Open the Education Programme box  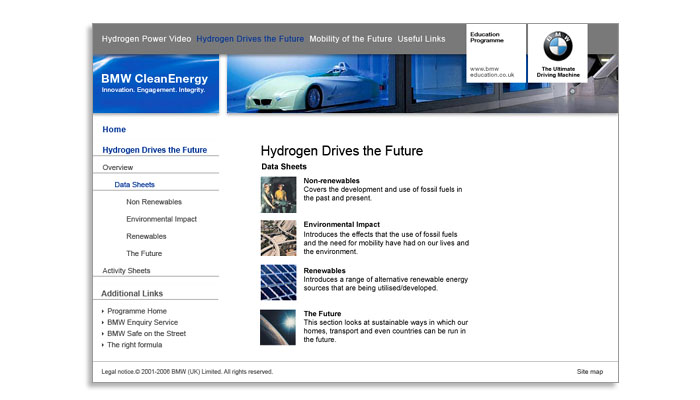tap(496, 53)
